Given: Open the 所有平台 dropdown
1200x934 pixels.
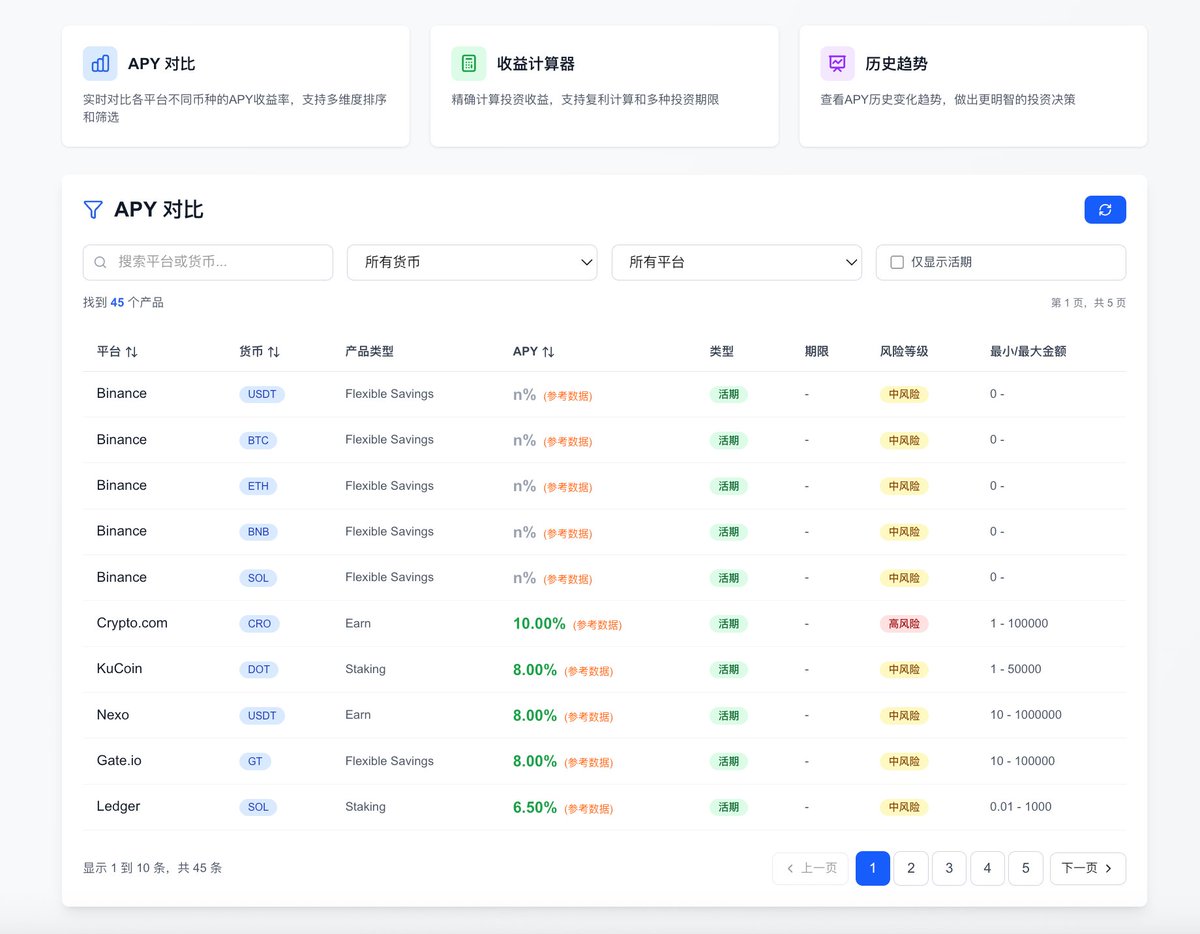Looking at the screenshot, I should tap(736, 262).
